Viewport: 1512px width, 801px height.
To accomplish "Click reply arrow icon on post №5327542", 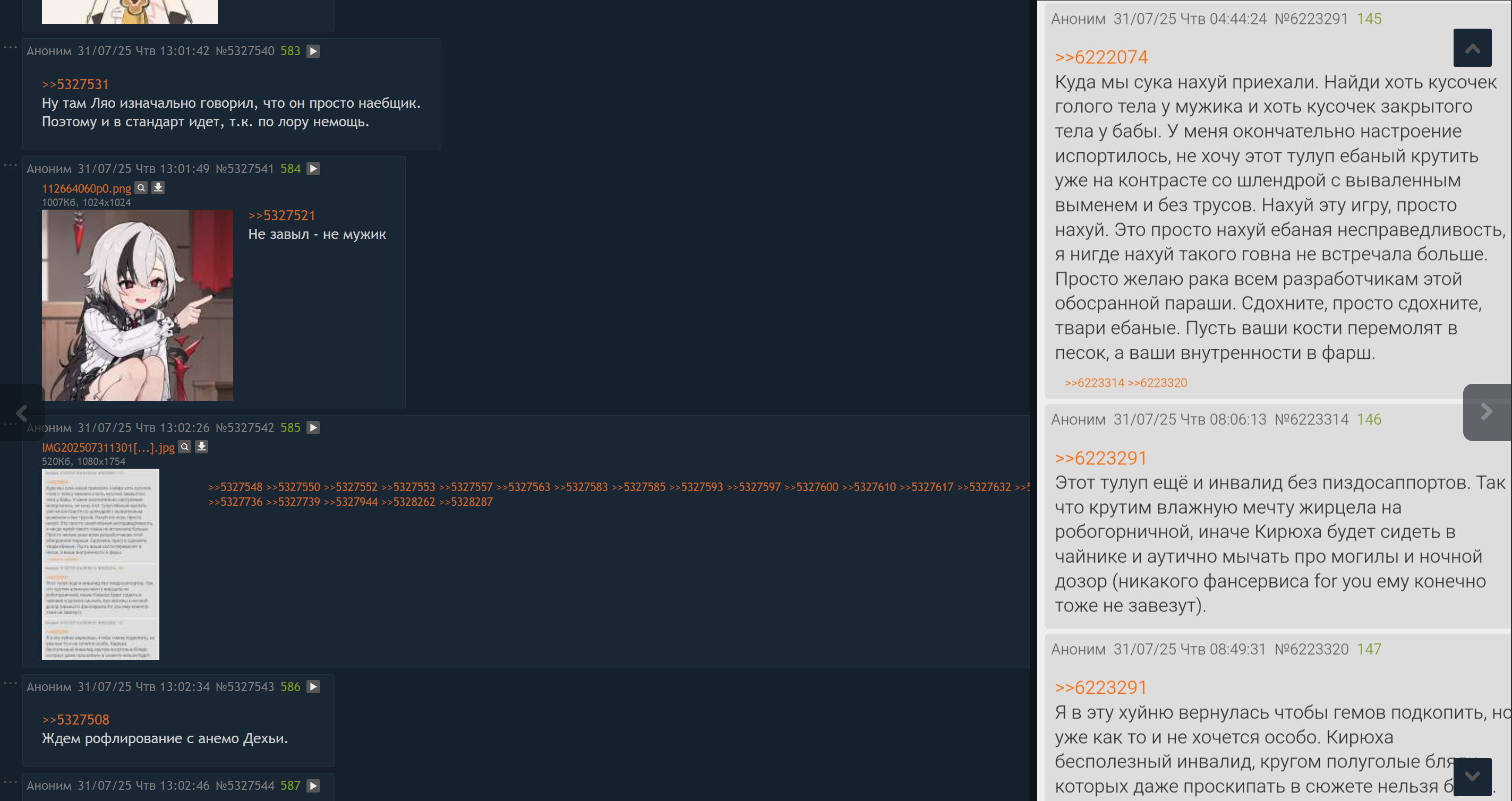I will 313,428.
